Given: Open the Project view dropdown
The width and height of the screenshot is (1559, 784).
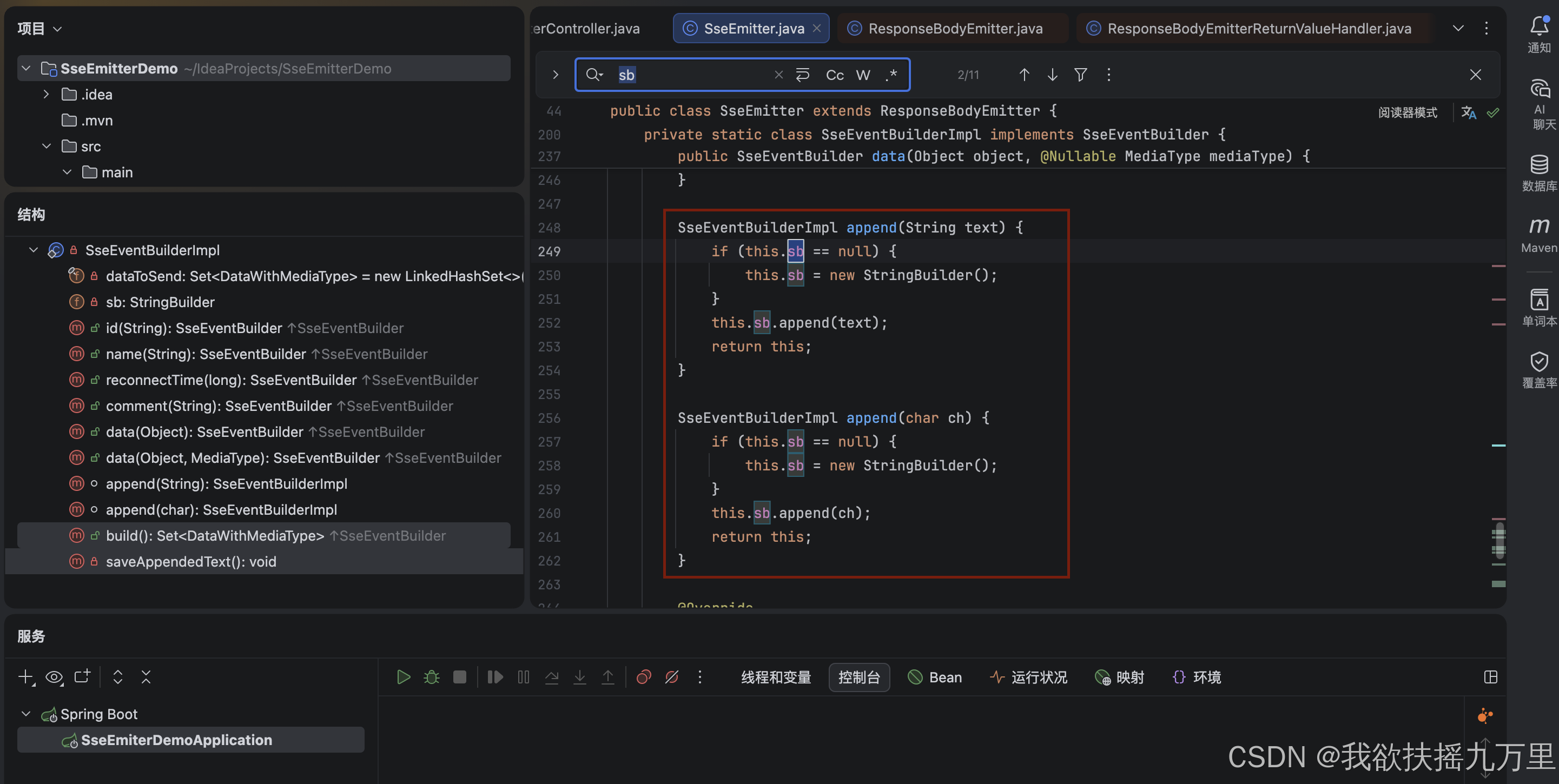Looking at the screenshot, I should coord(39,29).
